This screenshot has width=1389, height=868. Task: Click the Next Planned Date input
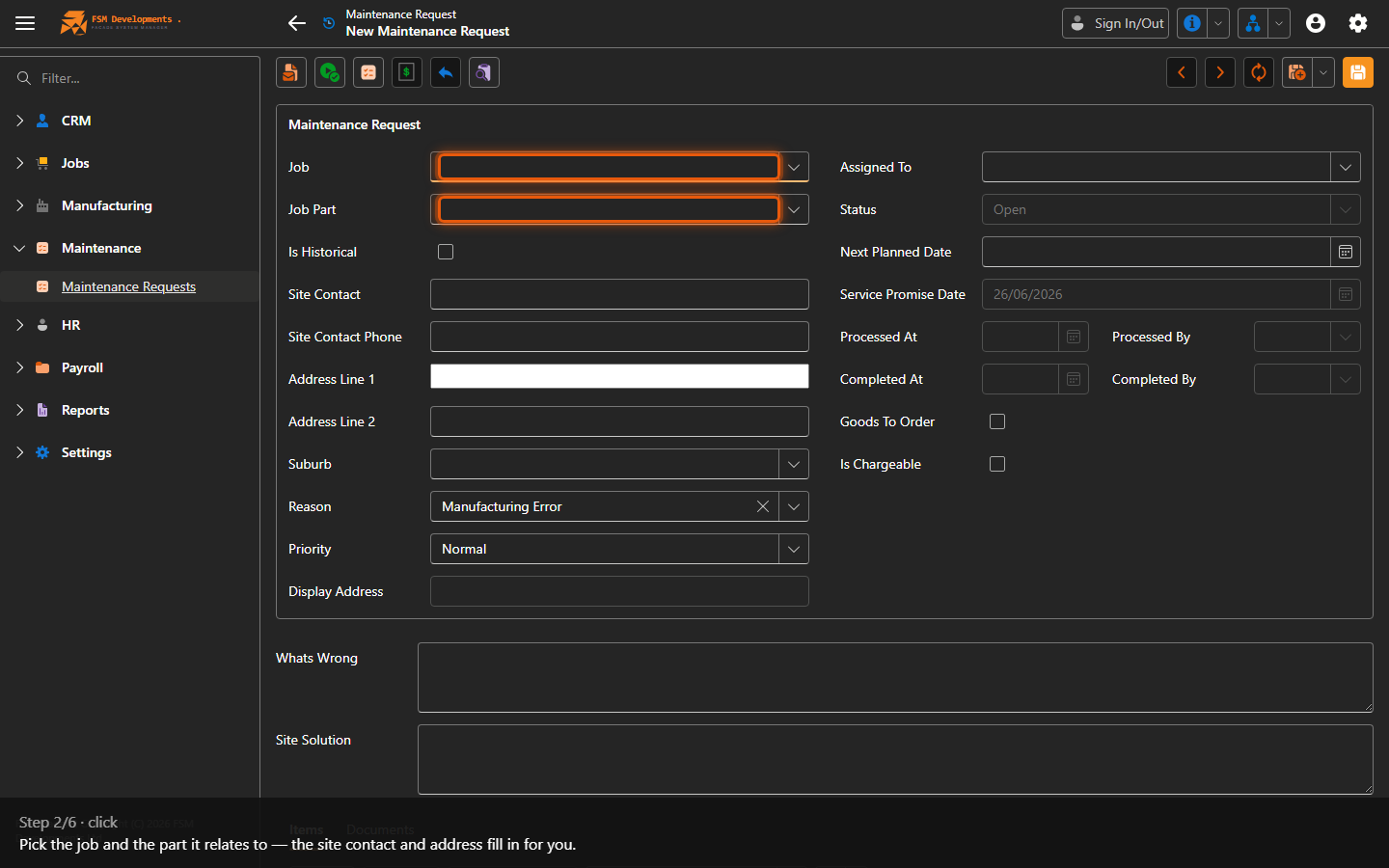coord(1157,252)
